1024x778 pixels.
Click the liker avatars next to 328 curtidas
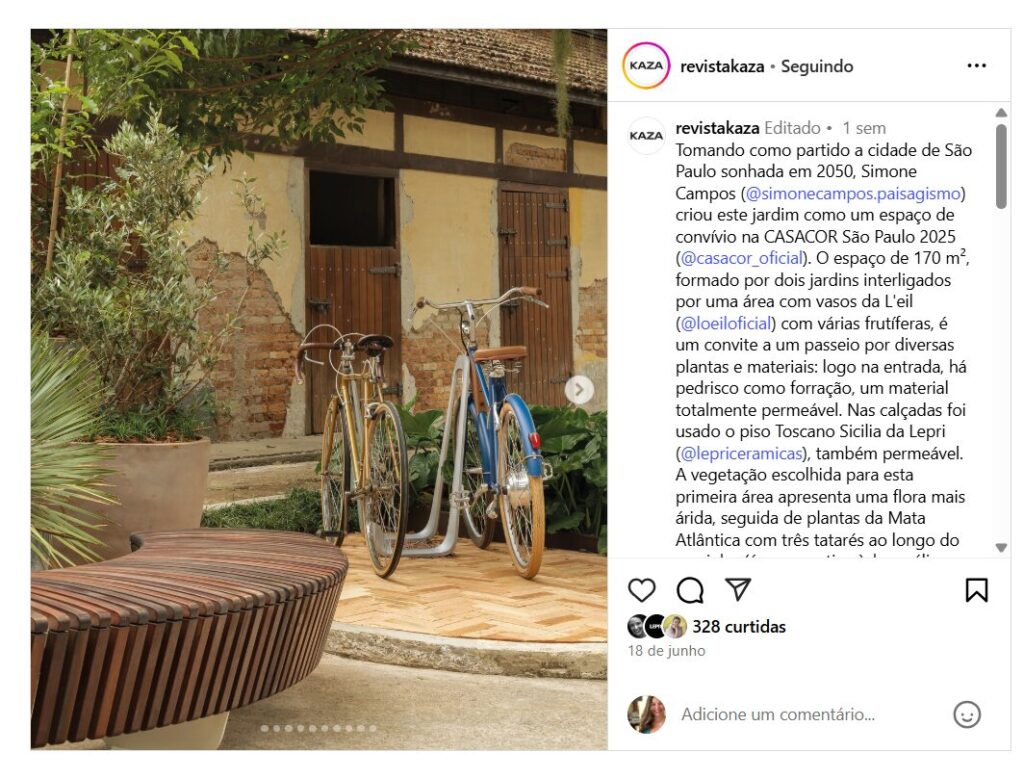[x=656, y=626]
